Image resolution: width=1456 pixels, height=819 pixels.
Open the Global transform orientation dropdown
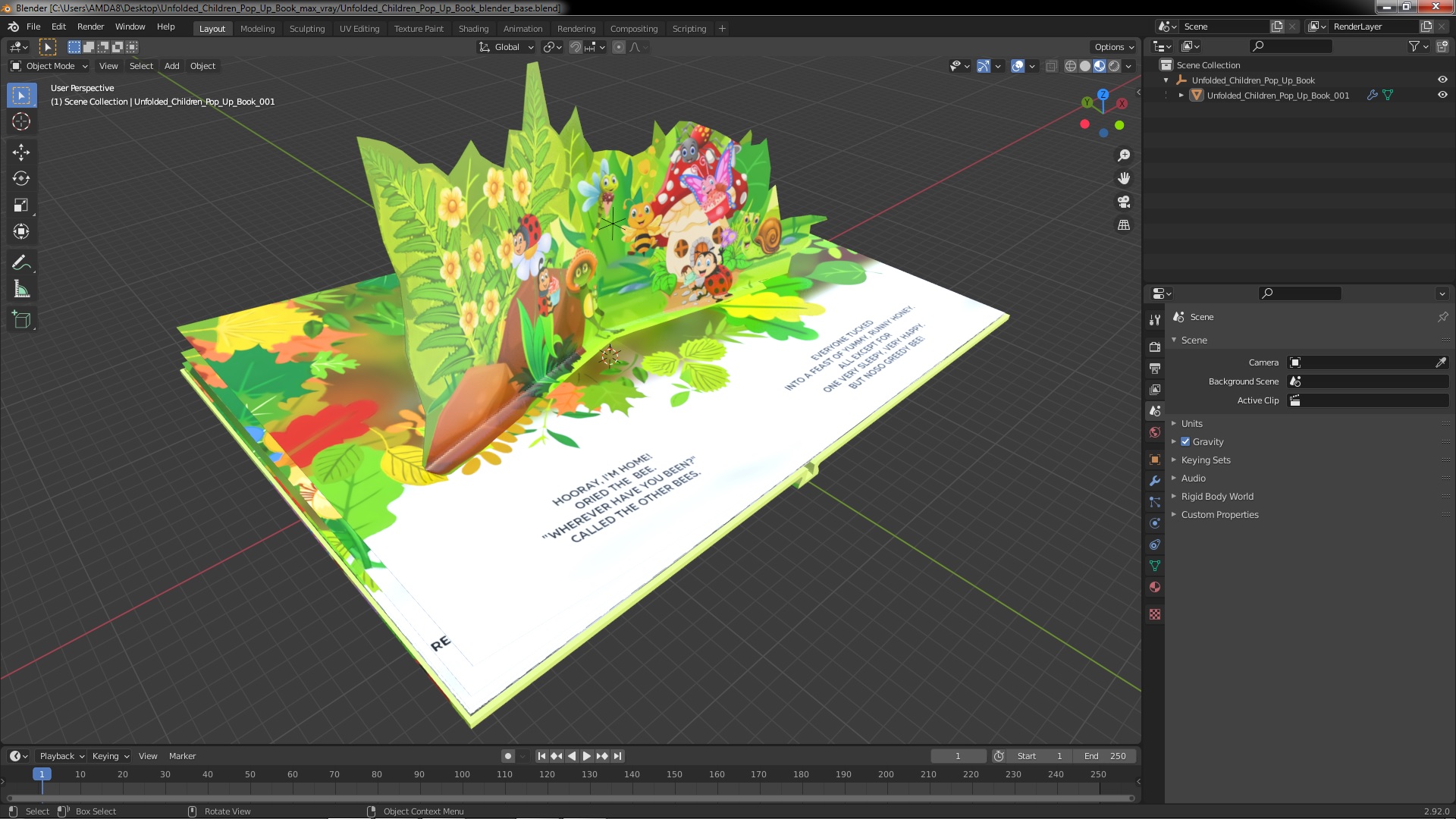coord(506,47)
